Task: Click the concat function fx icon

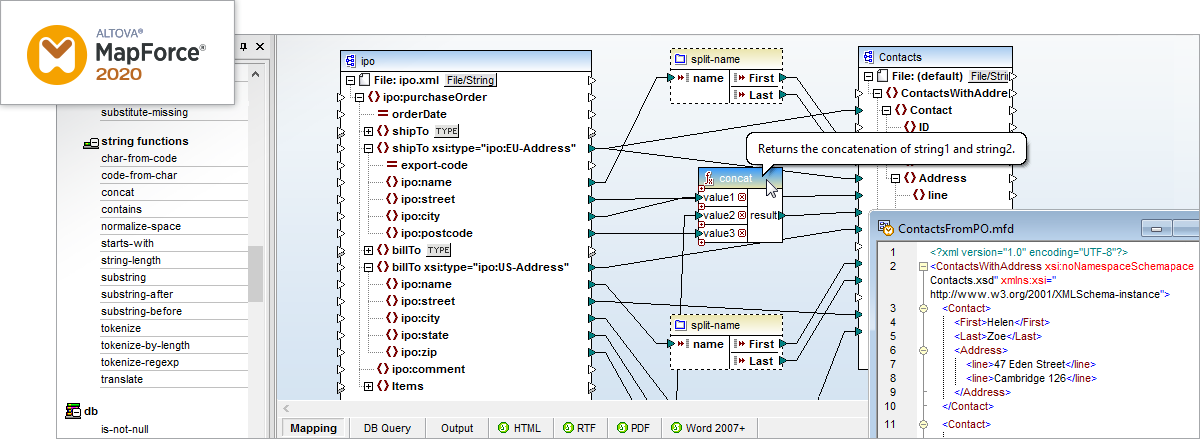Action: [711, 179]
